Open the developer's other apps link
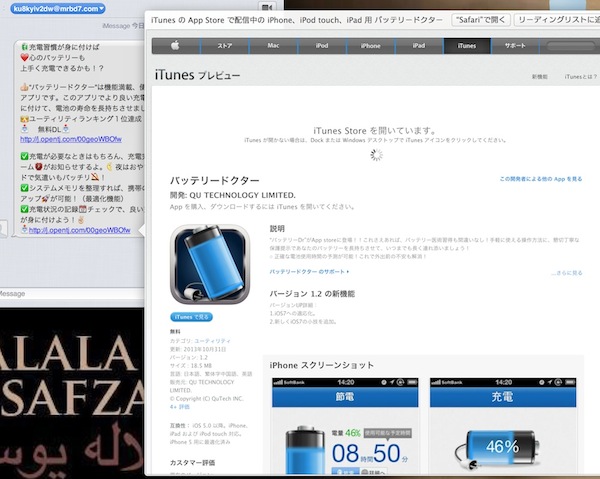This screenshot has height=479, width=600. point(541,179)
